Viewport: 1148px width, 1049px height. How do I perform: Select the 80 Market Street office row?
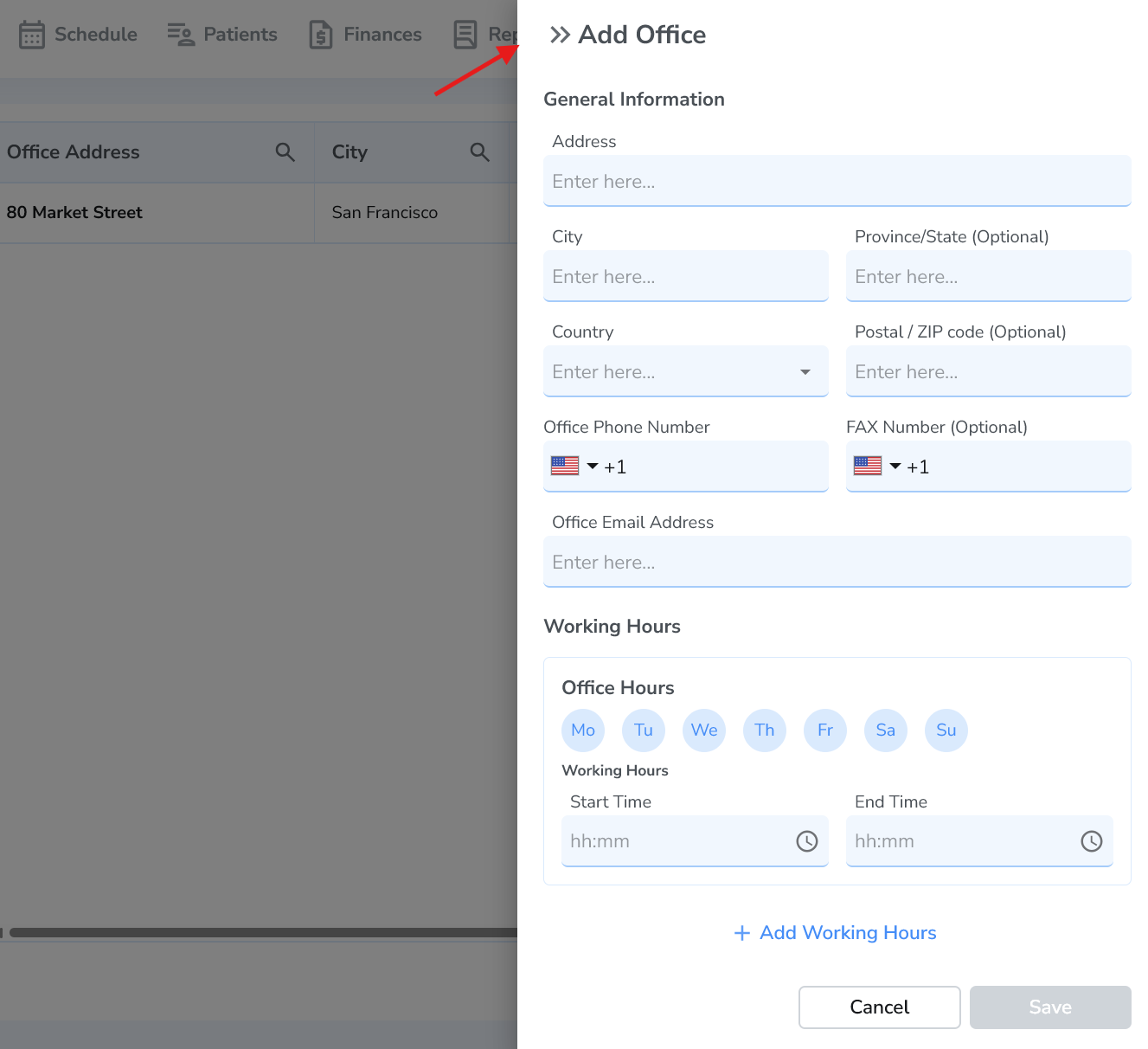(74, 212)
